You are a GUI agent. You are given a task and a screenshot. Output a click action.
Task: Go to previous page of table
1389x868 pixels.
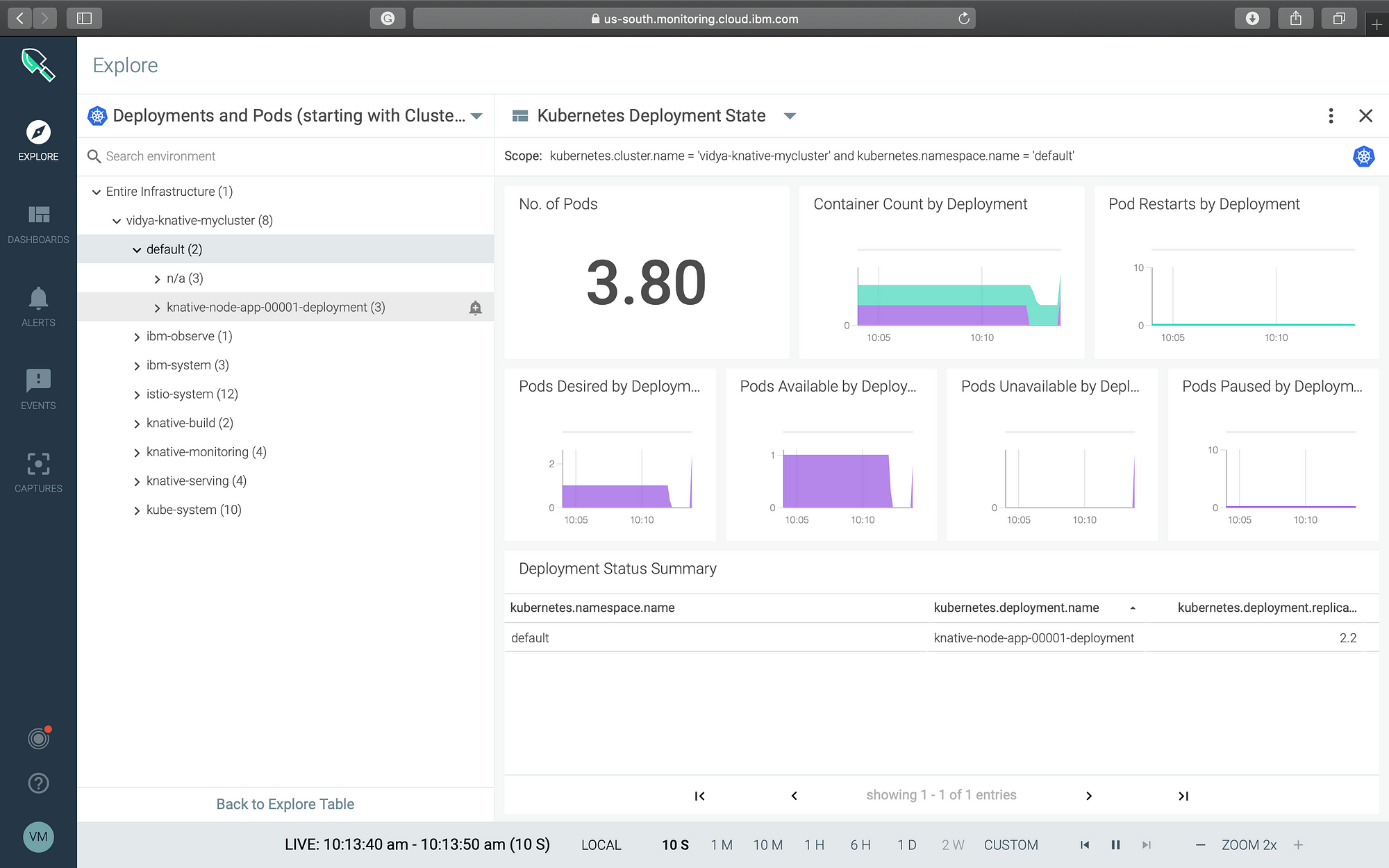tap(795, 796)
